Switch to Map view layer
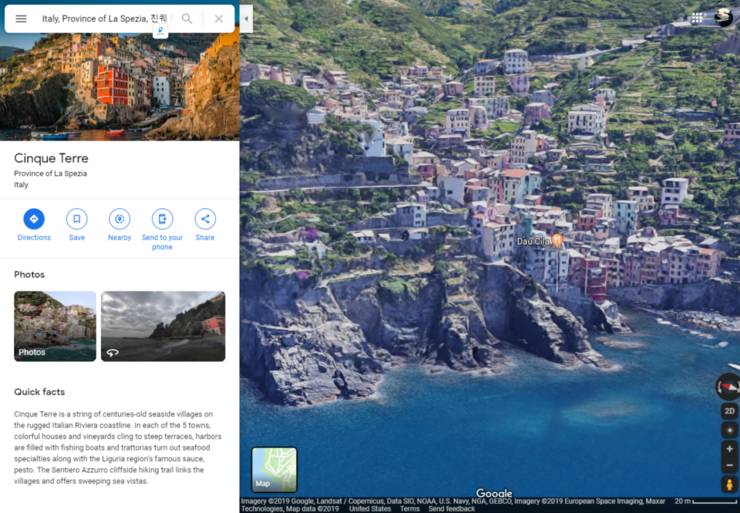Screen dimensions: 740x513 point(274,469)
